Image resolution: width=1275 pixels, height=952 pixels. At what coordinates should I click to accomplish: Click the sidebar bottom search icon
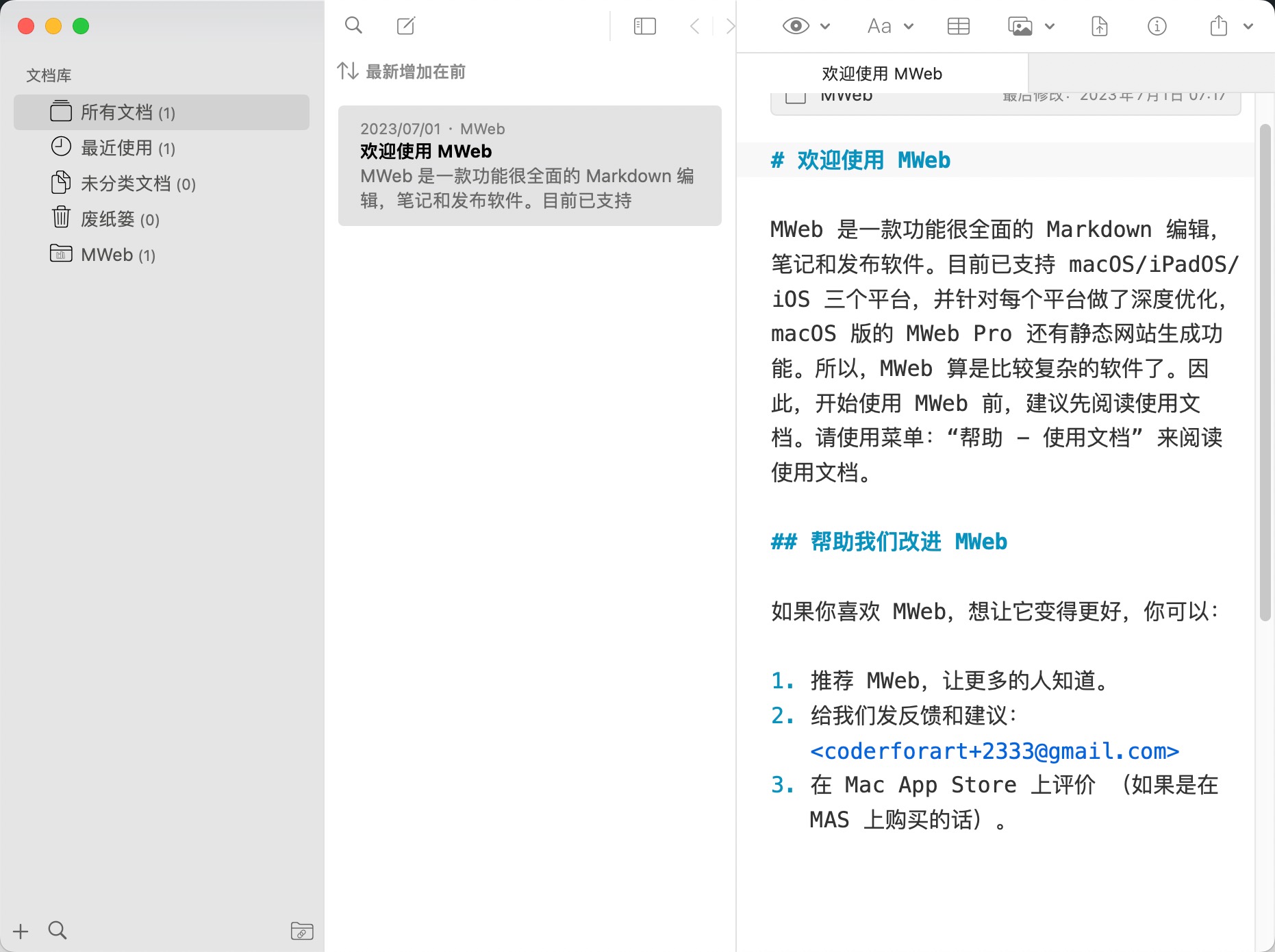58,930
